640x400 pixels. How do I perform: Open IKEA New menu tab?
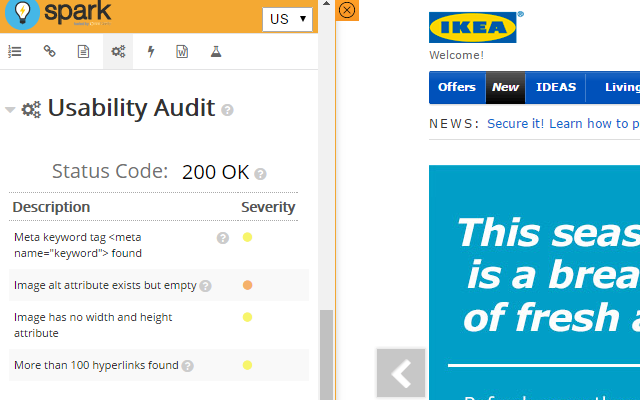click(x=505, y=87)
